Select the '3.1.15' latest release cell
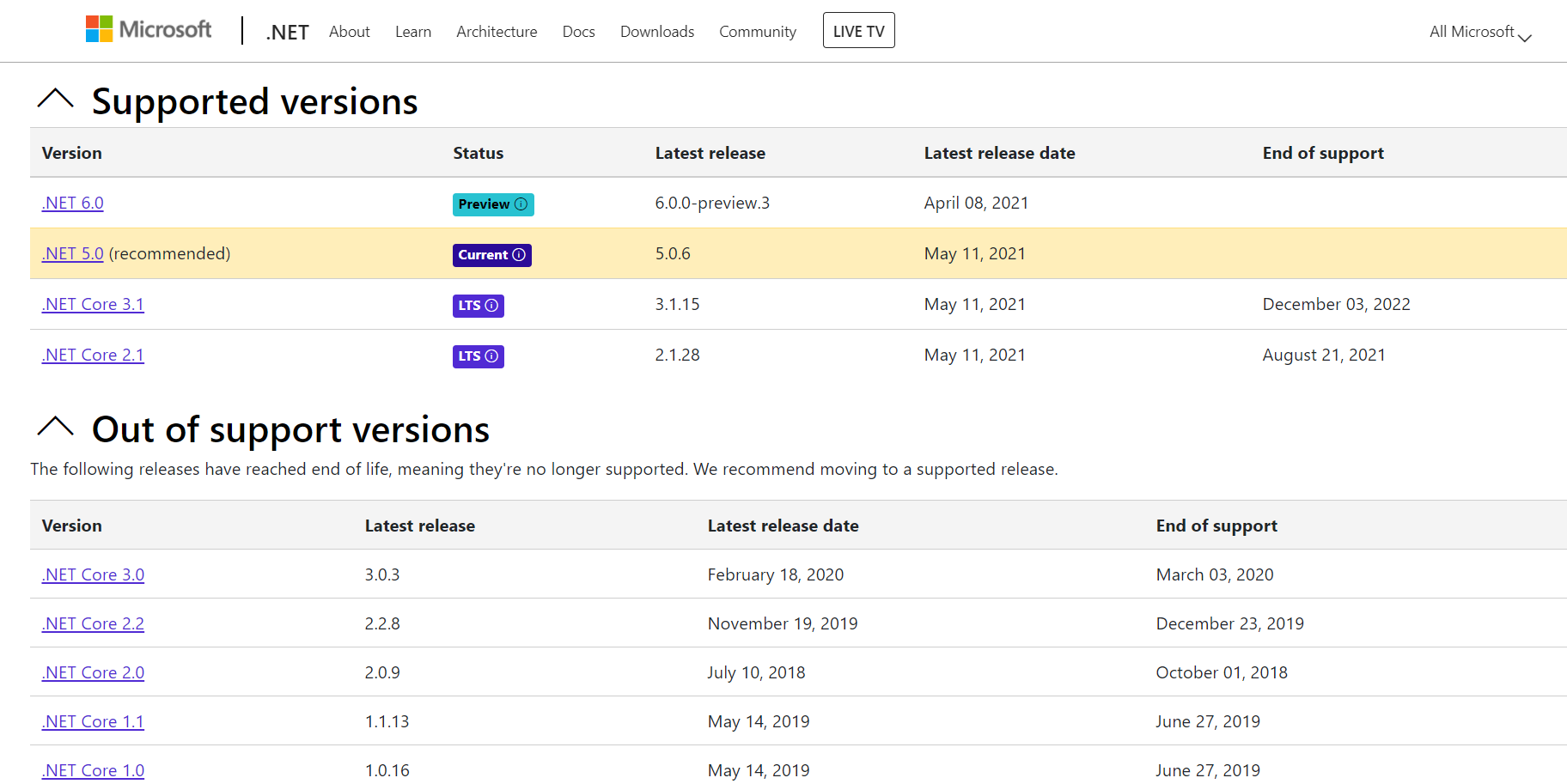The width and height of the screenshot is (1567, 784). click(x=677, y=305)
